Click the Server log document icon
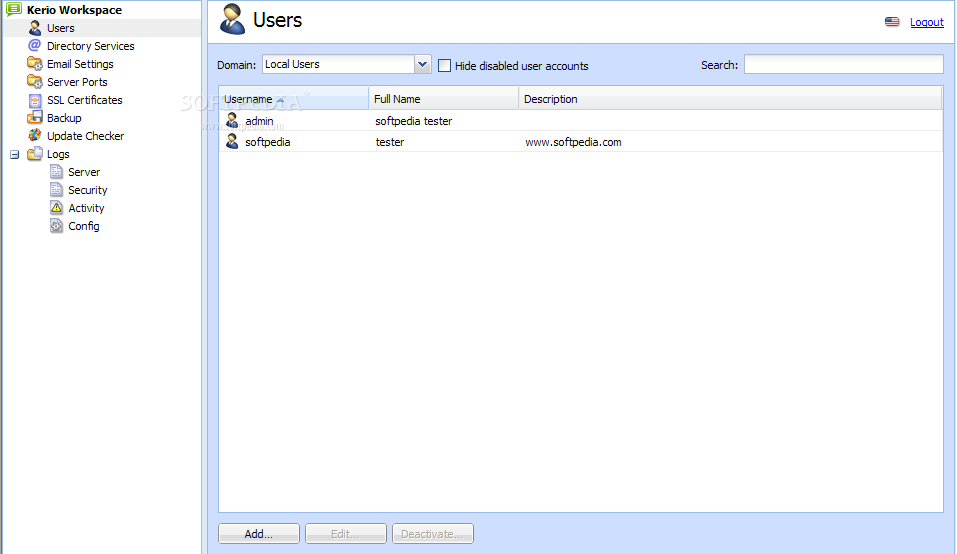This screenshot has height=554, width=957. pos(56,171)
